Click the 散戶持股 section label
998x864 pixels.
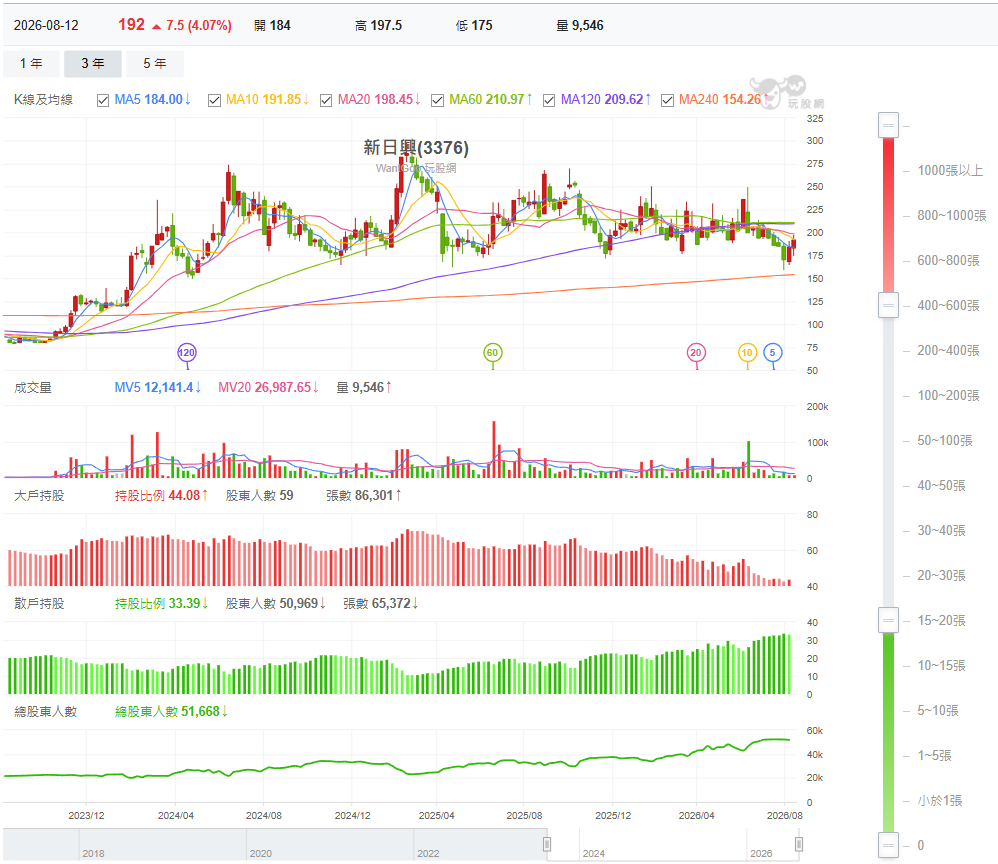click(39, 604)
